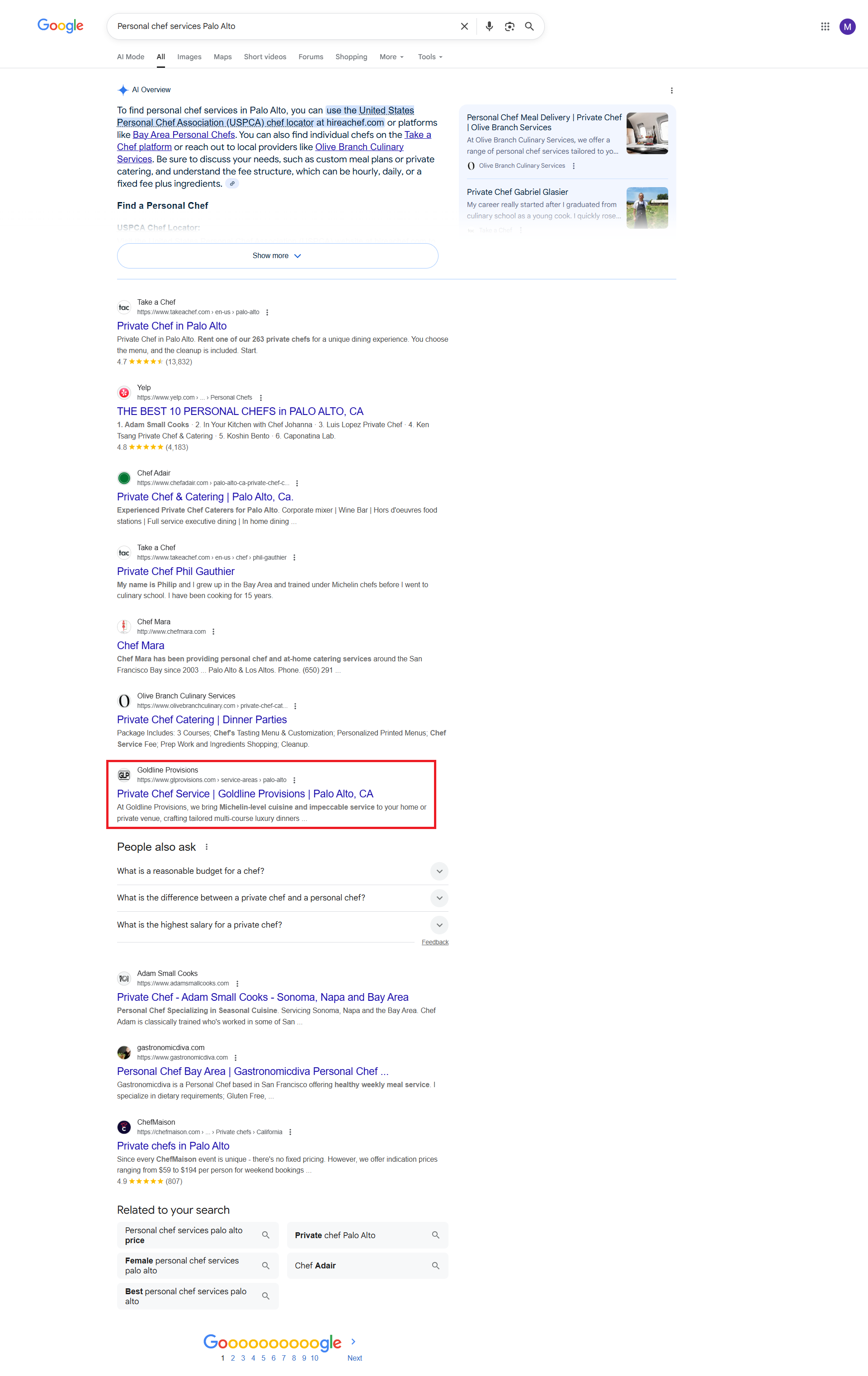868x1376 pixels.
Task: Open the Google apps grid icon
Action: pos(825,26)
